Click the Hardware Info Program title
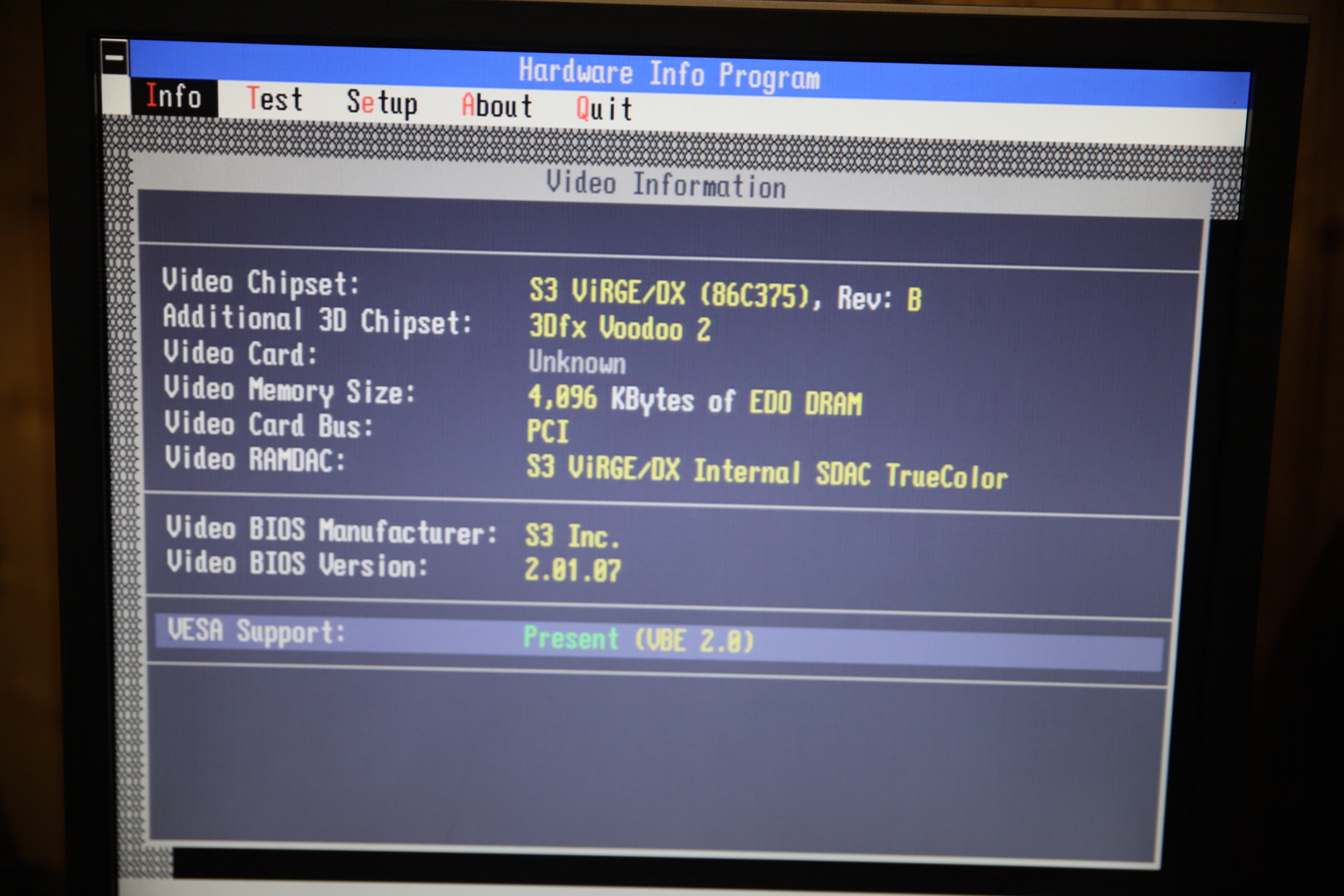 click(669, 75)
